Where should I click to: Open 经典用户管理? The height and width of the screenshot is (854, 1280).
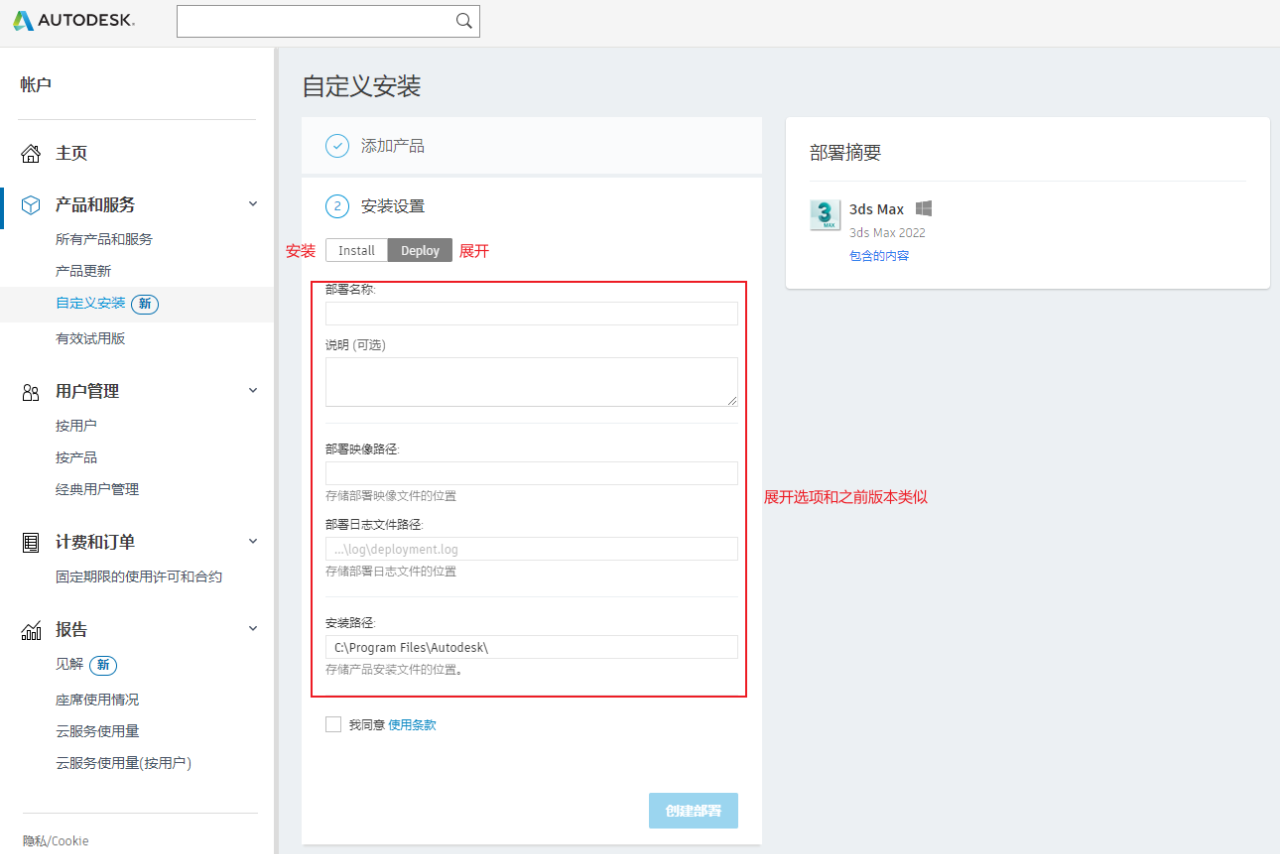tap(97, 490)
